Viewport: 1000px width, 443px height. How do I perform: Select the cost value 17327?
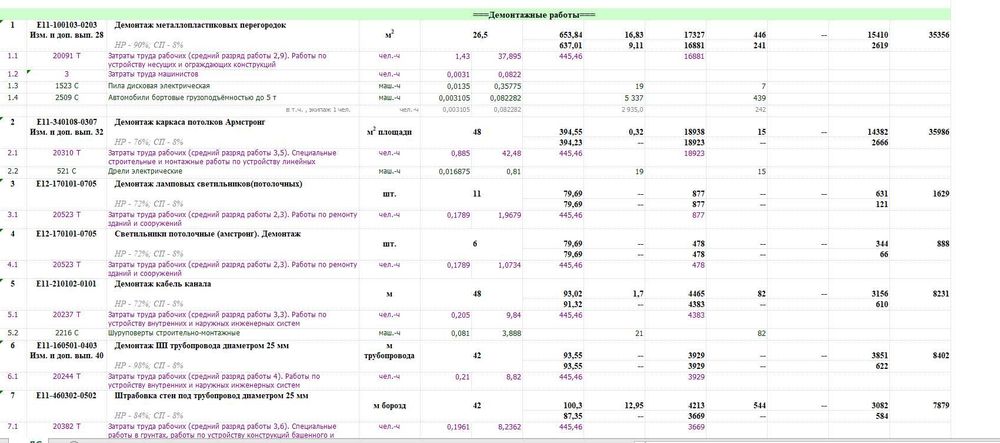pos(694,35)
